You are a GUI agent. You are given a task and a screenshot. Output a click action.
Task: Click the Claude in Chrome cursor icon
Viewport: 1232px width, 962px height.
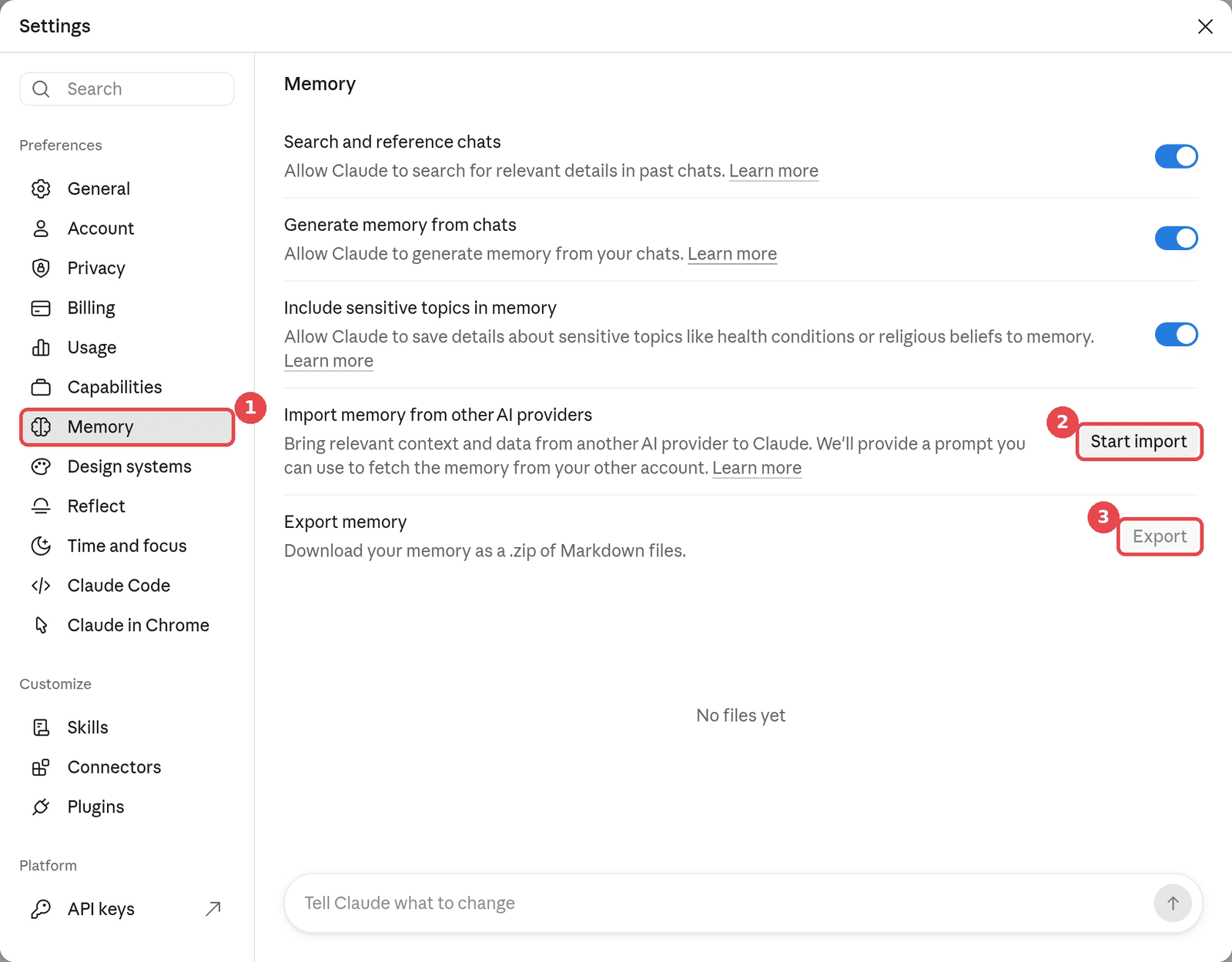(41, 625)
